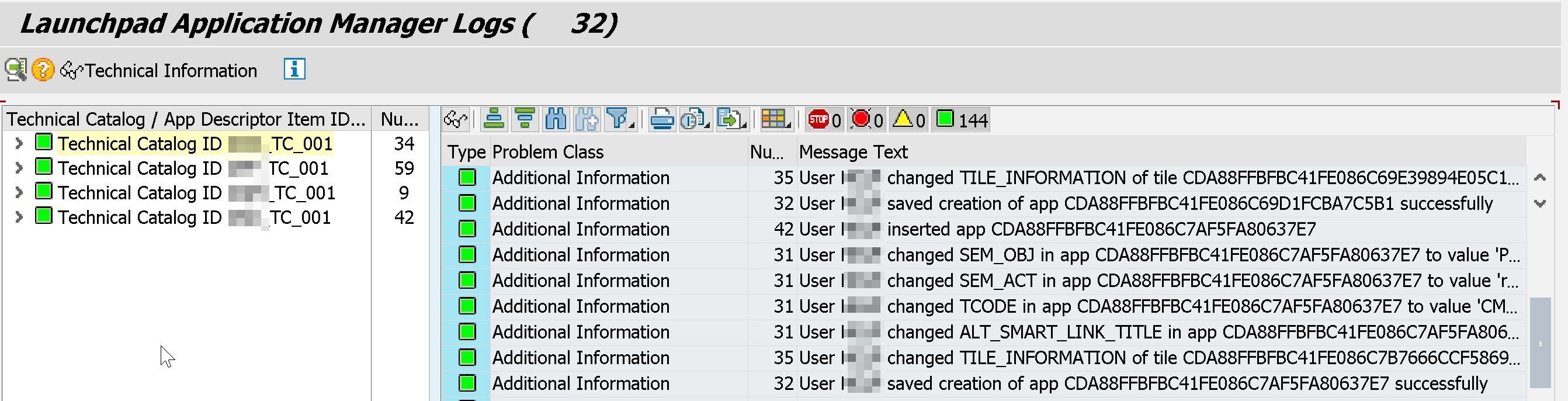The image size is (1568, 401).
Task: Click green type icon of 'inserted app' row
Action: (467, 229)
